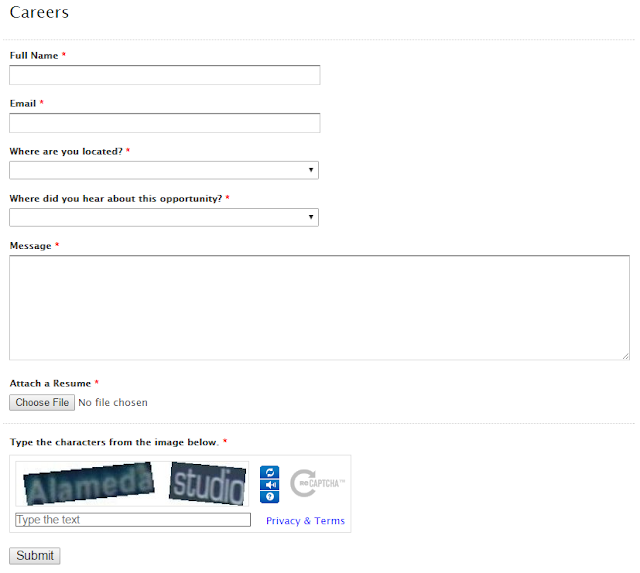
Task: Focus the Message text area
Action: click(x=319, y=308)
